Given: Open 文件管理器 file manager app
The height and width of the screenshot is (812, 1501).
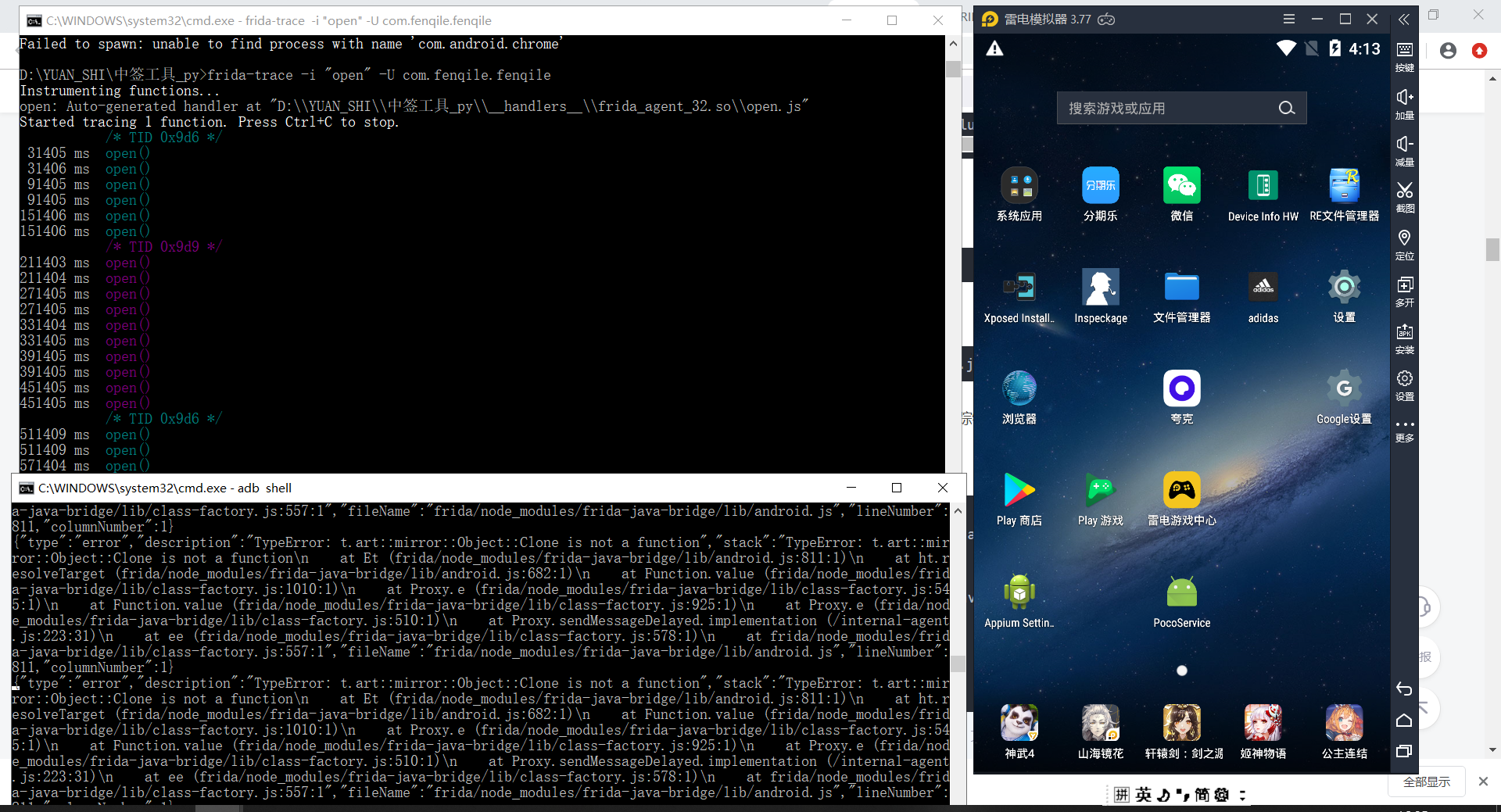Looking at the screenshot, I should (x=1182, y=296).
